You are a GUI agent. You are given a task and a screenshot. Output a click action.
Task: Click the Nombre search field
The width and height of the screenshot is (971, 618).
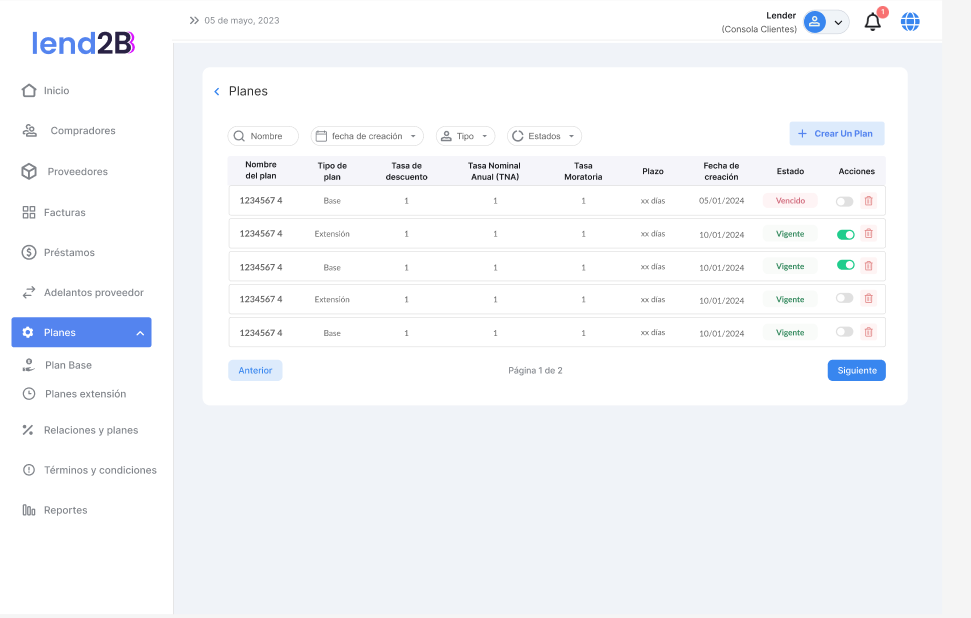[x=264, y=136]
